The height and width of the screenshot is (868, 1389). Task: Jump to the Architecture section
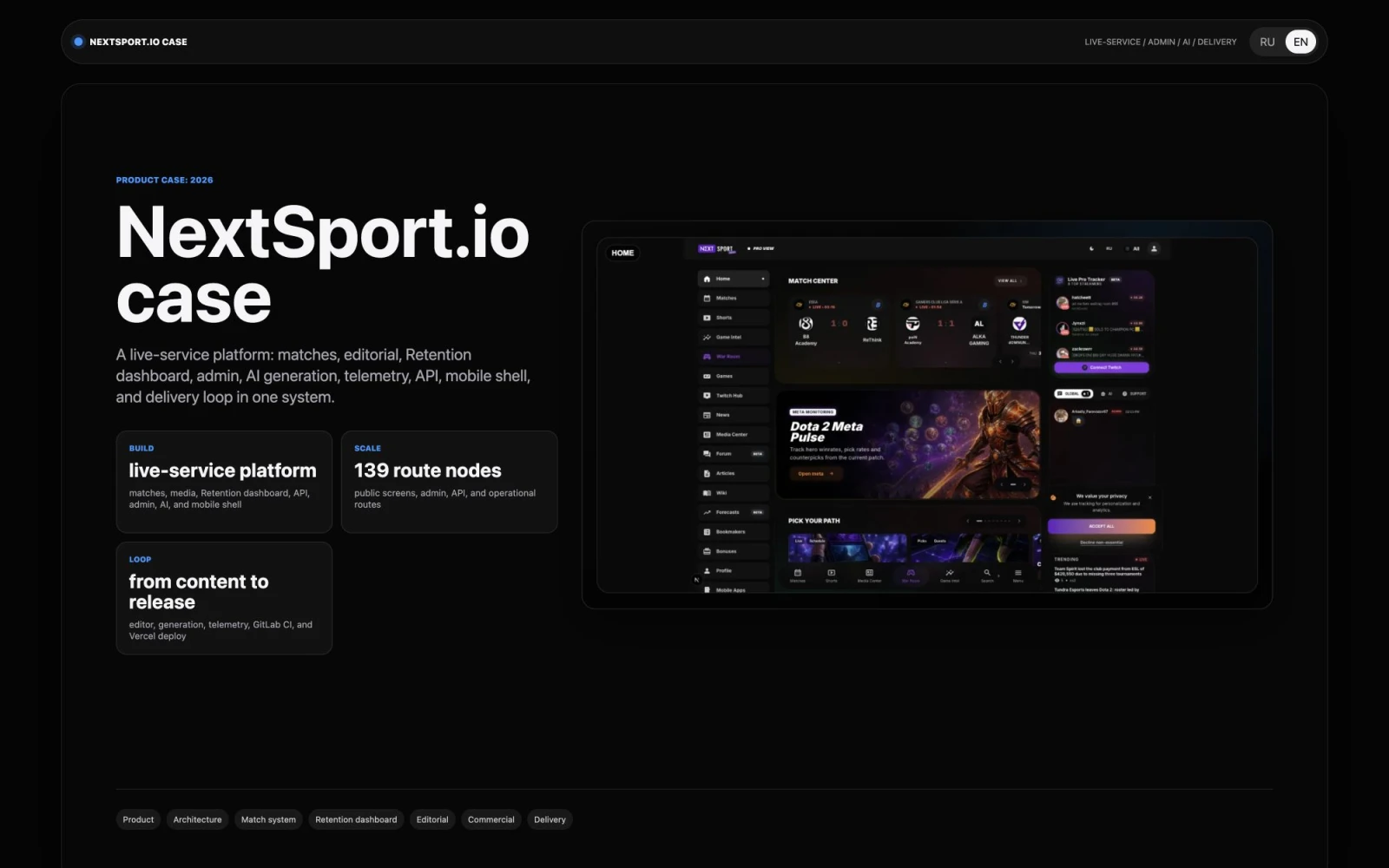197,819
